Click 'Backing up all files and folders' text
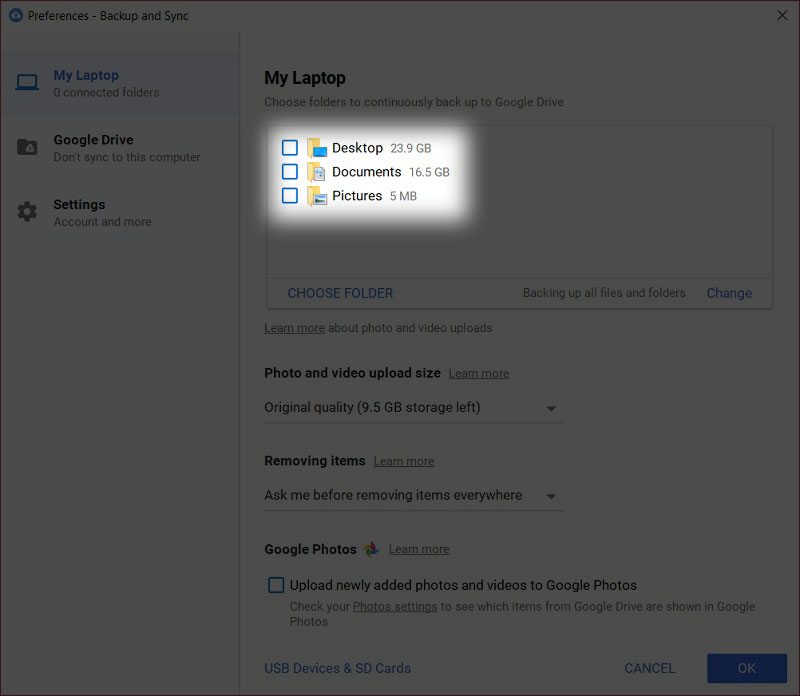 pos(604,292)
